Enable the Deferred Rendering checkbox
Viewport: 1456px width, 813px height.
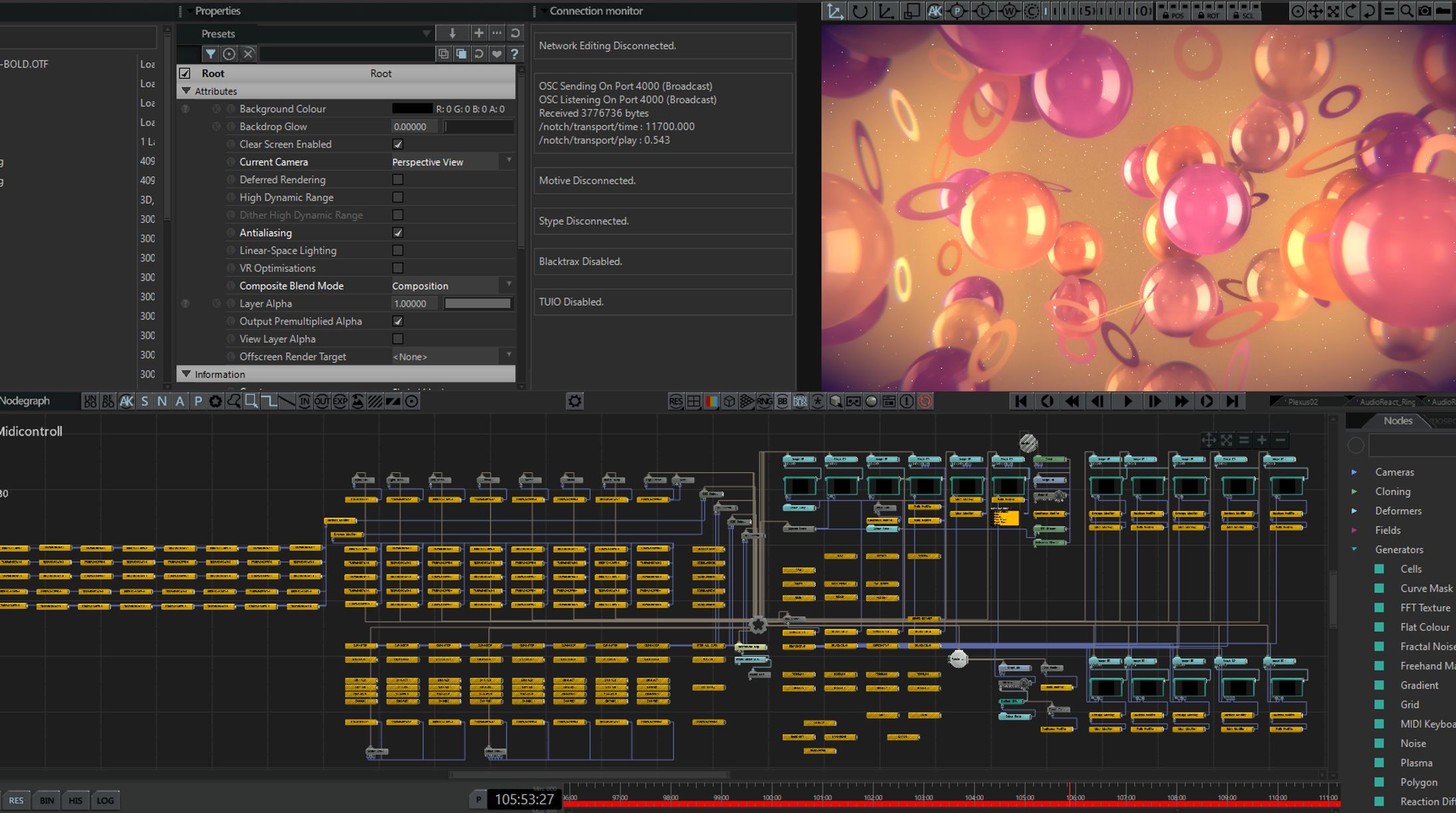tap(398, 179)
